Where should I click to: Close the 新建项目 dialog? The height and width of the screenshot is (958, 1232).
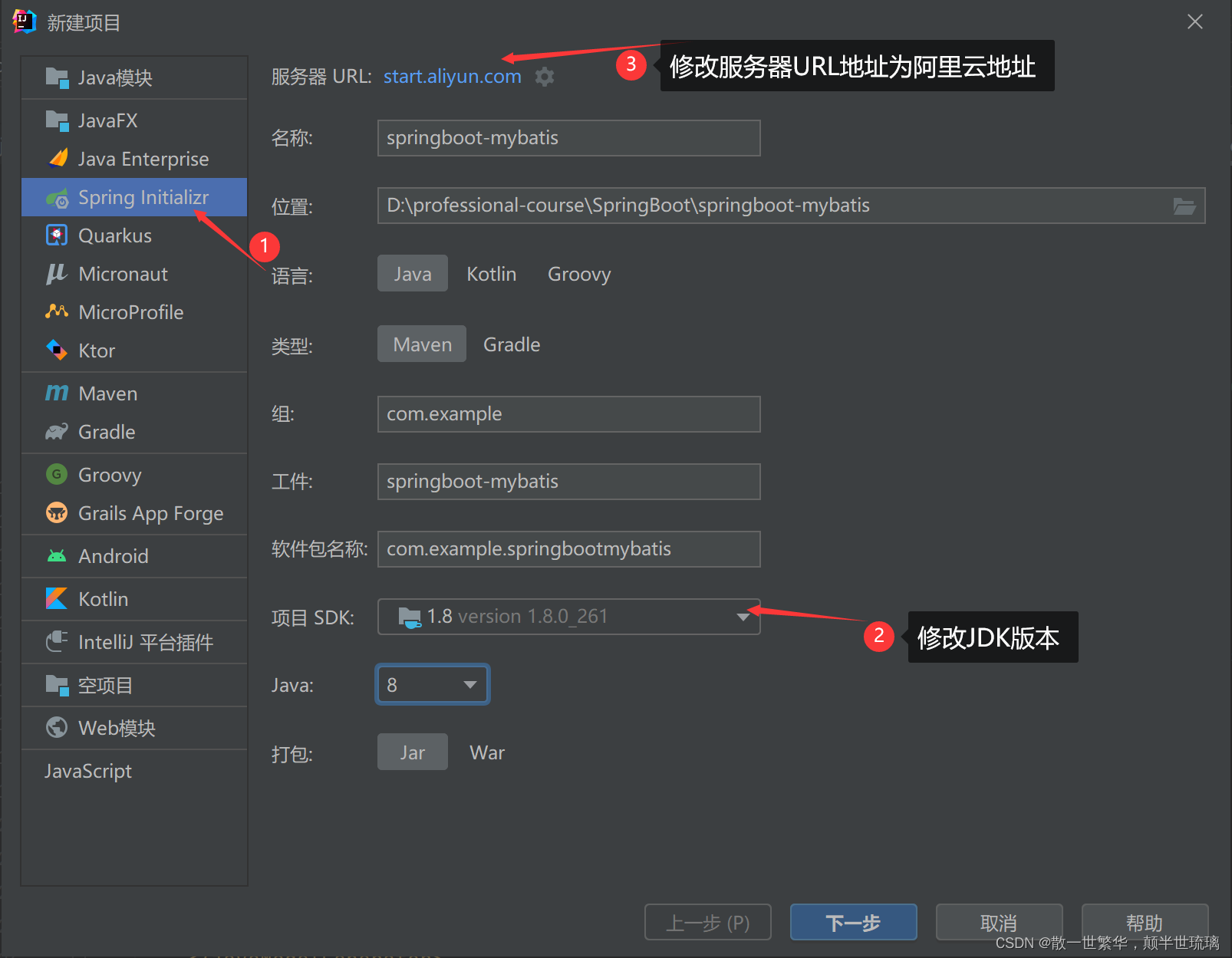[x=1195, y=21]
